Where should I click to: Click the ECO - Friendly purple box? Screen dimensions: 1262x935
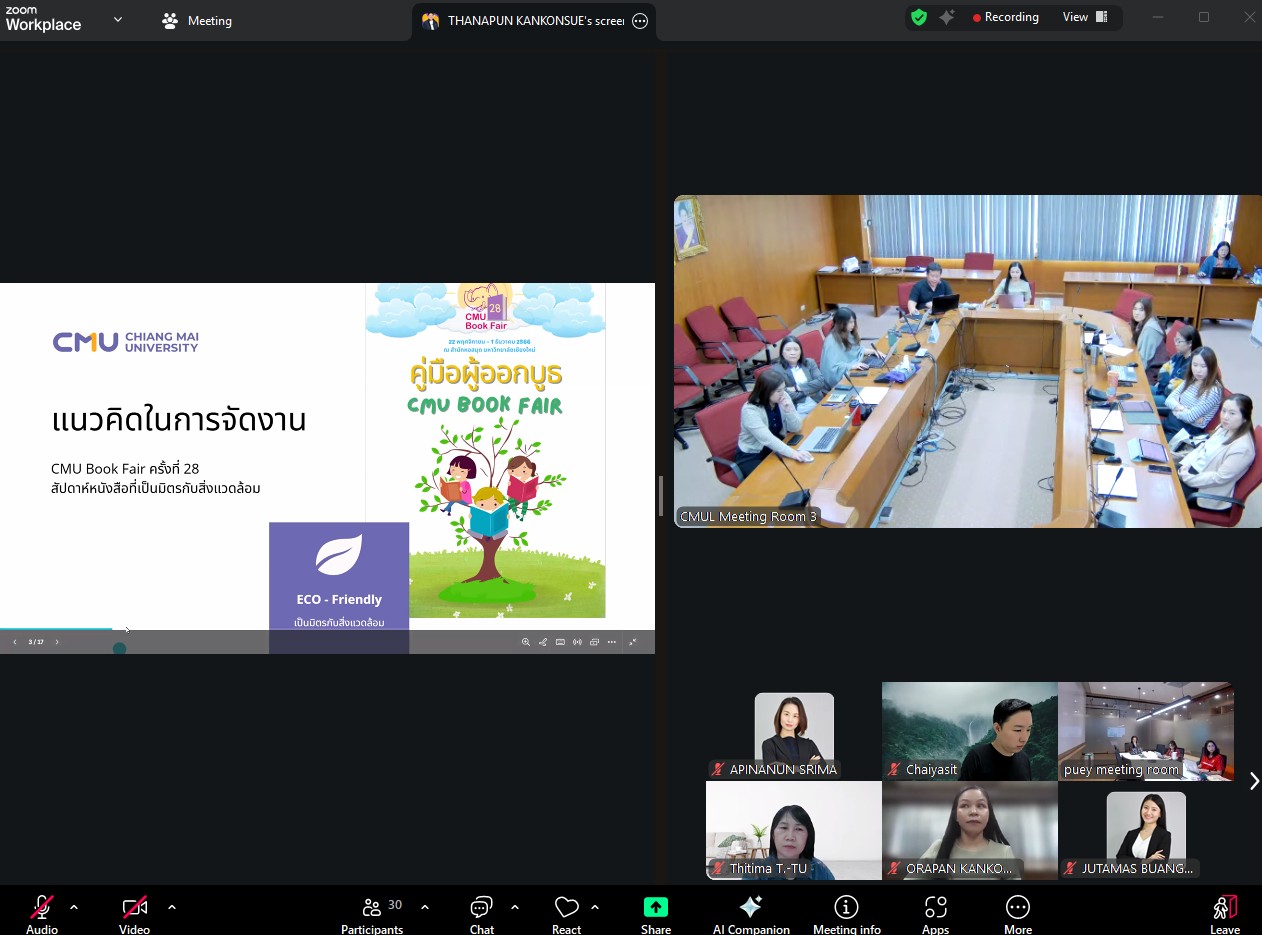click(339, 587)
